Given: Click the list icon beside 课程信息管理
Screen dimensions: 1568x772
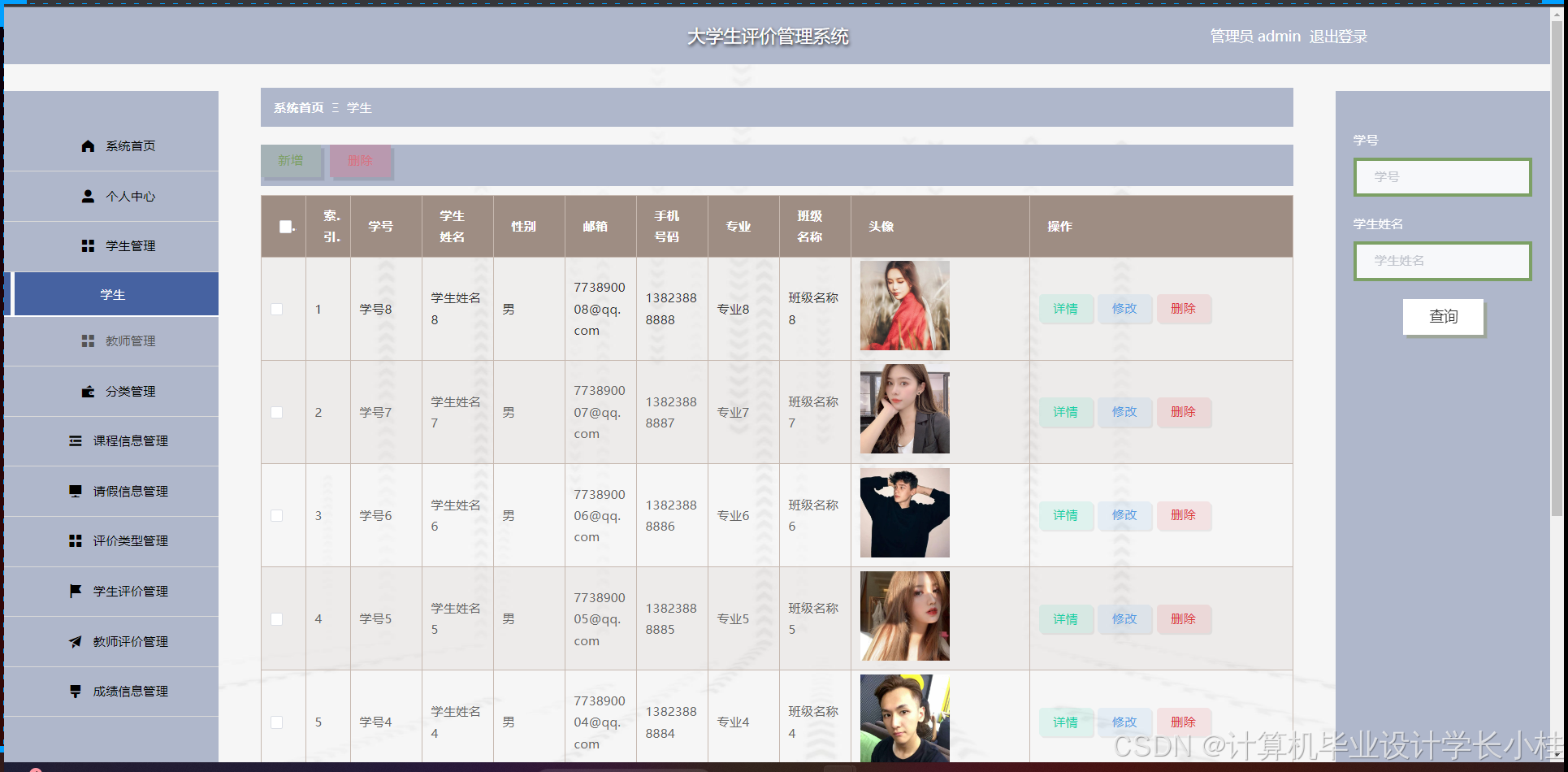Looking at the screenshot, I should [x=76, y=441].
